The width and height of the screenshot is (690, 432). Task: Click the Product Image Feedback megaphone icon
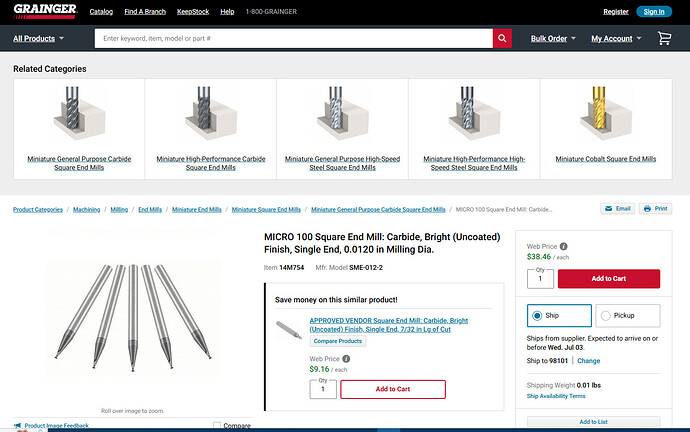pyautogui.click(x=18, y=425)
